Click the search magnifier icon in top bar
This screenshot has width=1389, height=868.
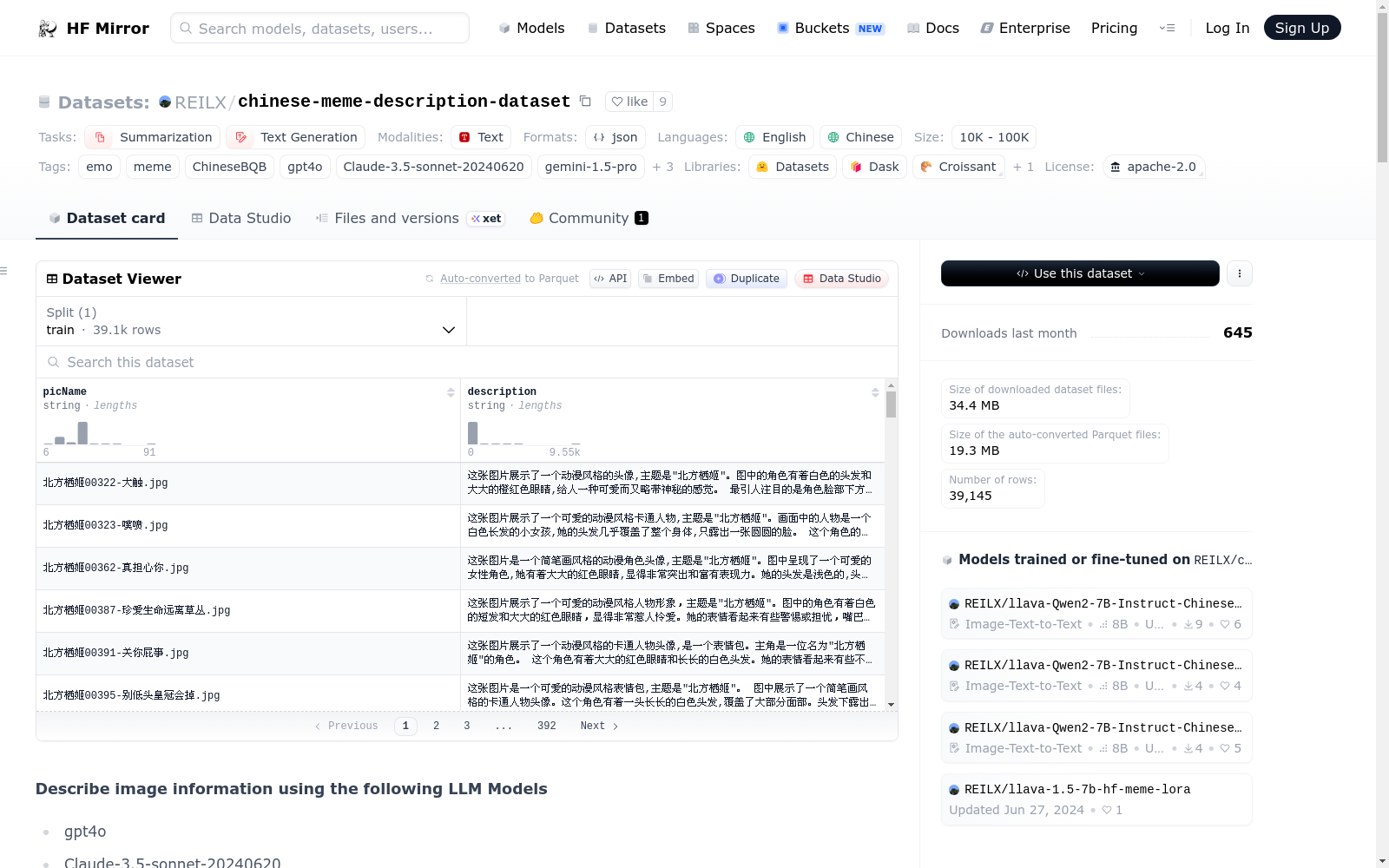pos(186,29)
